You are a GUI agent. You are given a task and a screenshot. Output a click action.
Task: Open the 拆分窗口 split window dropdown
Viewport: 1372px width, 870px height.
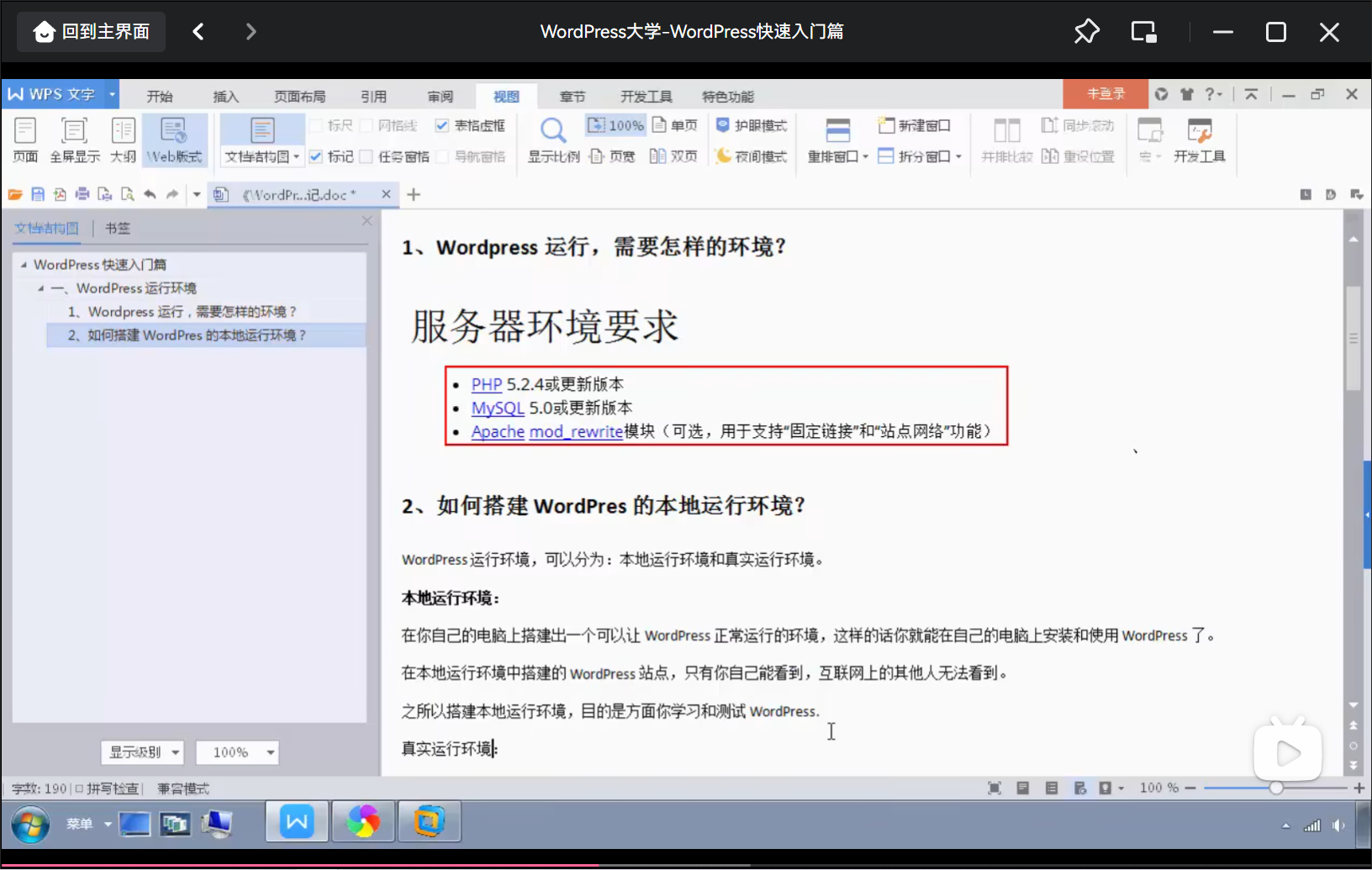958,156
